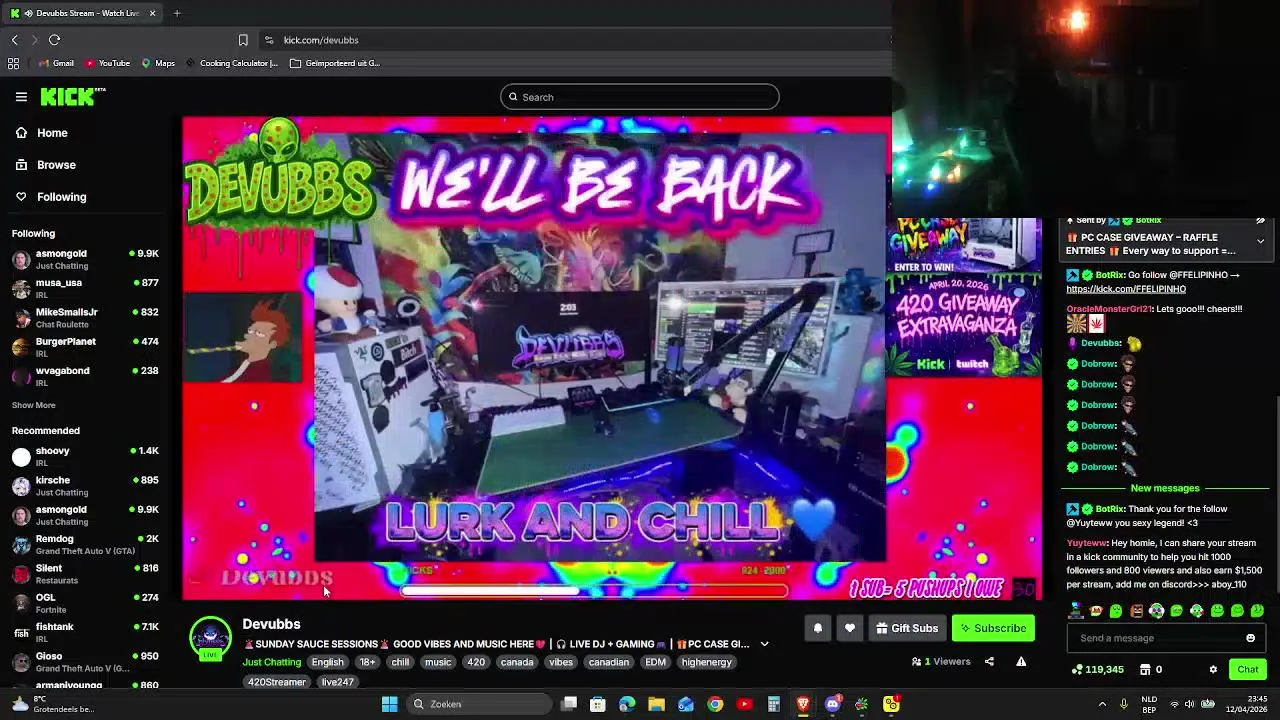The width and height of the screenshot is (1280, 720).
Task: Open the MikeSmallsJr channel
Action: [x=85, y=317]
